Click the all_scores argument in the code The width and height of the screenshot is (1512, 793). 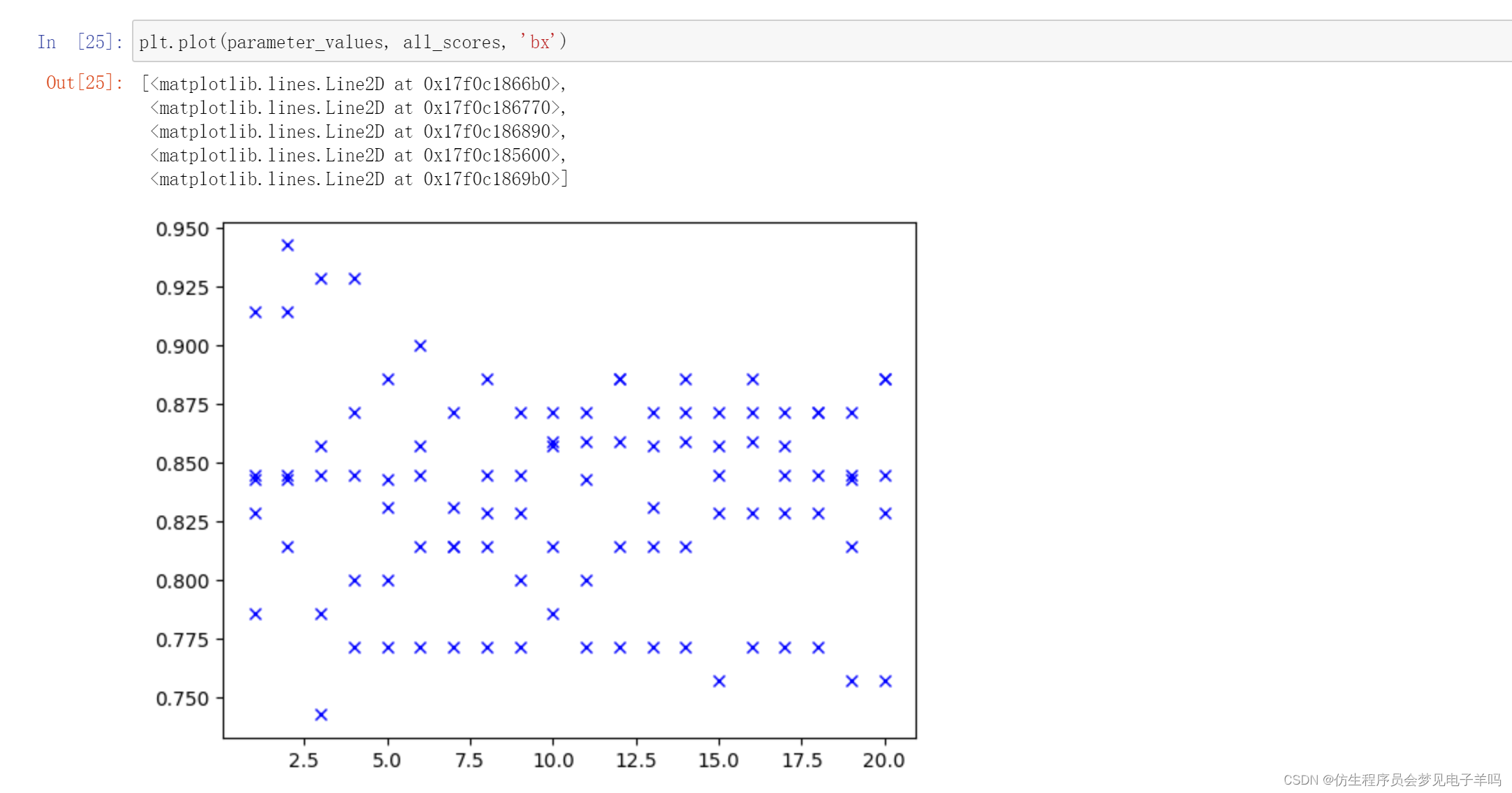point(452,42)
